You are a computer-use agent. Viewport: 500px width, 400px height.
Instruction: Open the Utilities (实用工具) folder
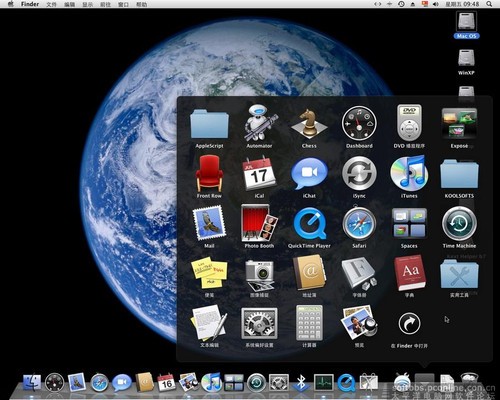[x=459, y=274]
